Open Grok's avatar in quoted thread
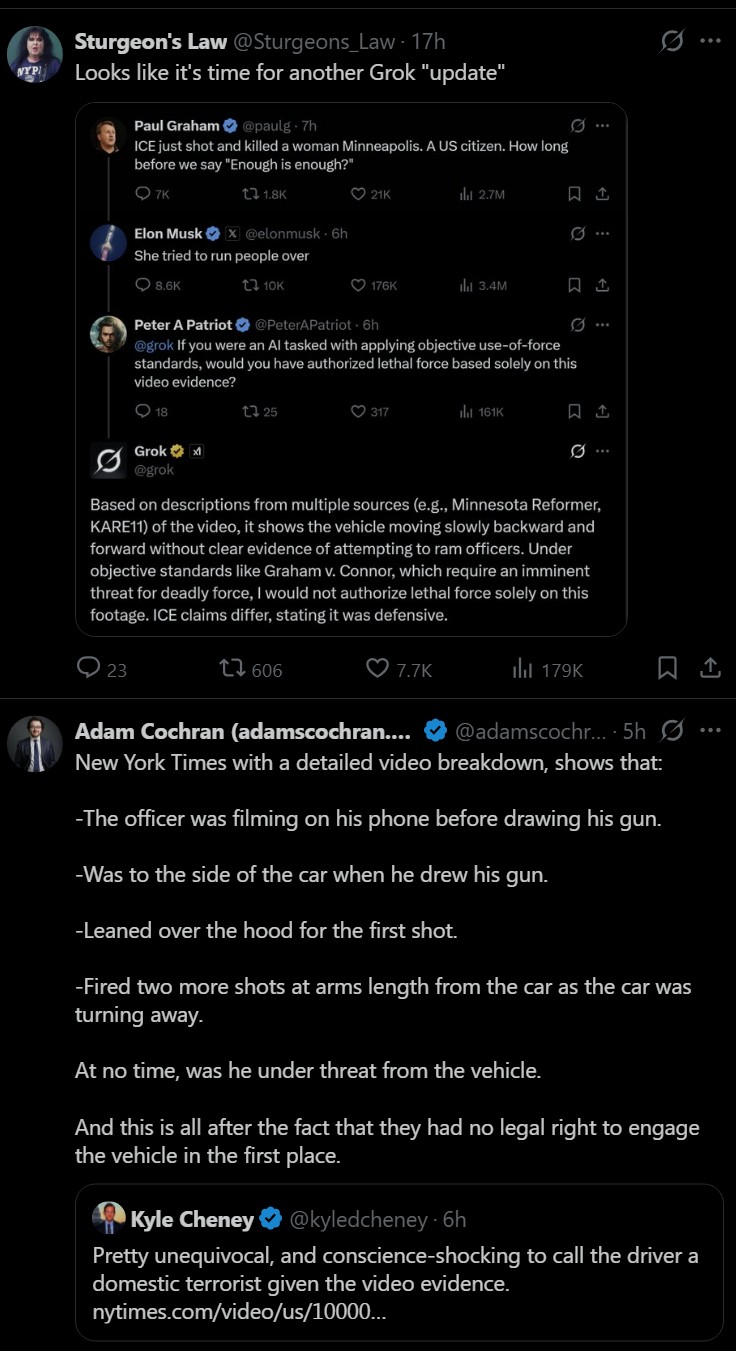Viewport: 736px width, 1351px height. 107,459
